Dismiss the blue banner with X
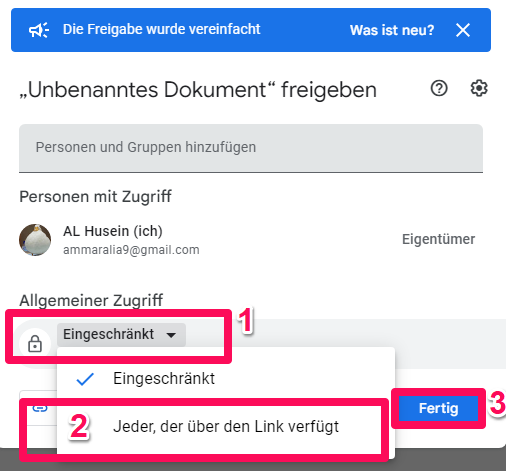Screen dimensions: 506x471 point(463,30)
